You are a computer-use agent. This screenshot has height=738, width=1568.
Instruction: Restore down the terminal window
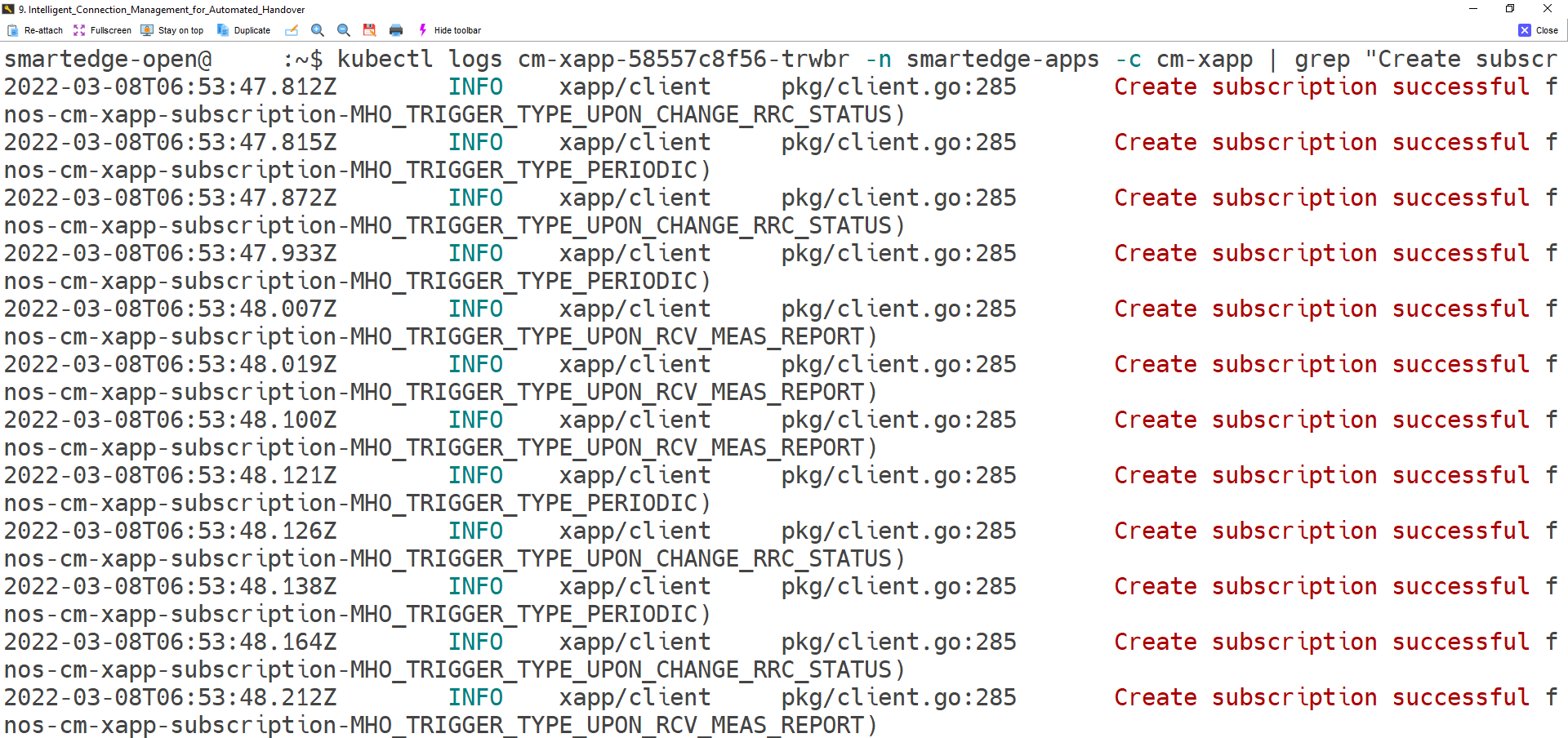click(x=1510, y=9)
